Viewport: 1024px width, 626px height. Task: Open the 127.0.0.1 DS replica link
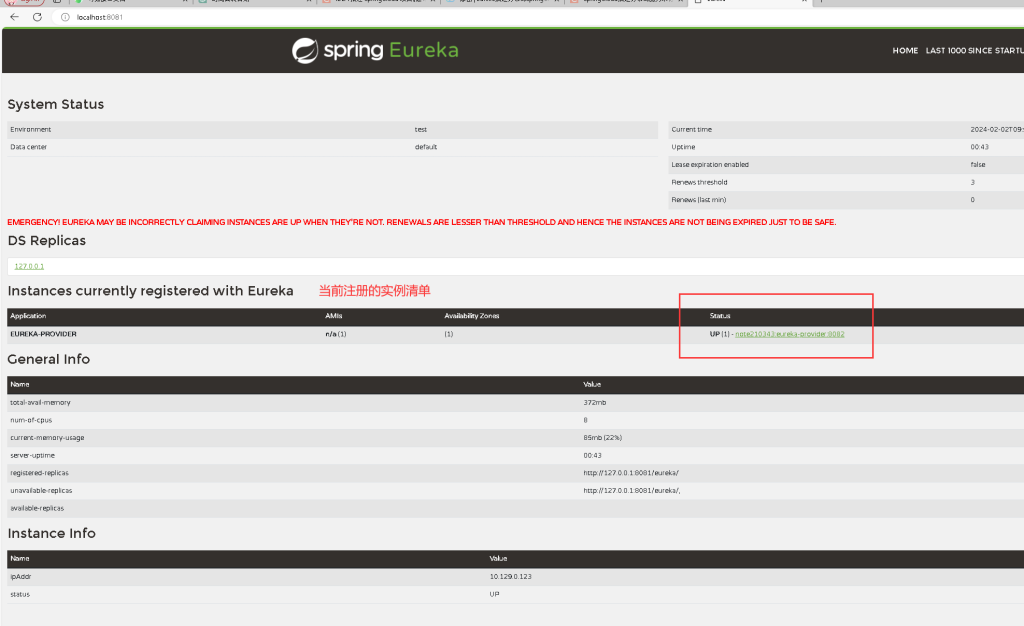click(x=29, y=266)
